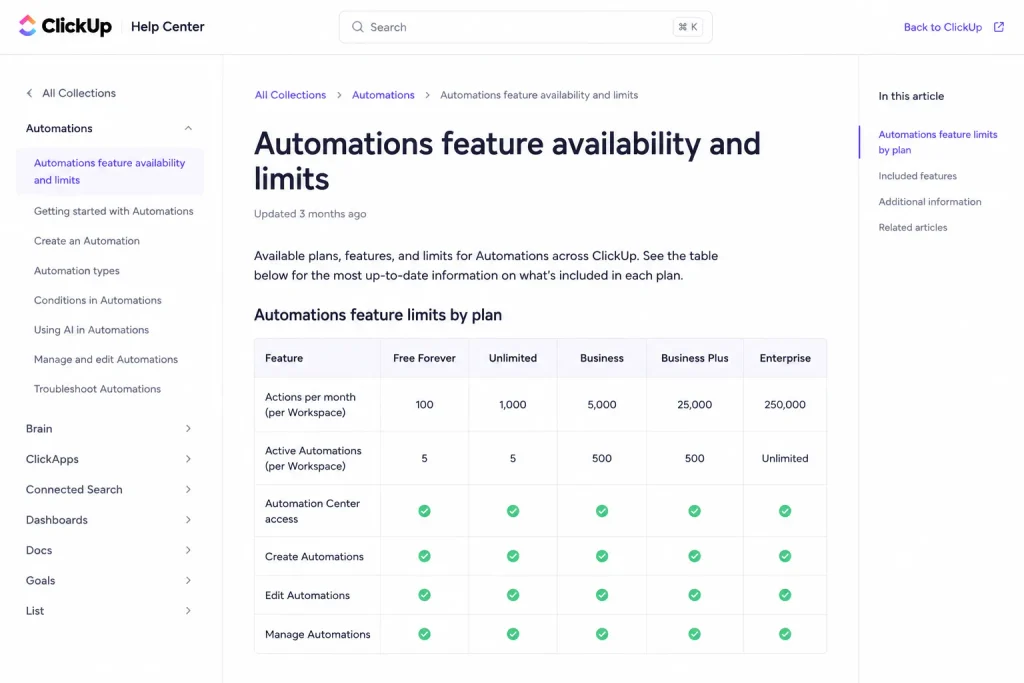
Task: Click the 1,000 actions cell
Action: click(x=513, y=405)
